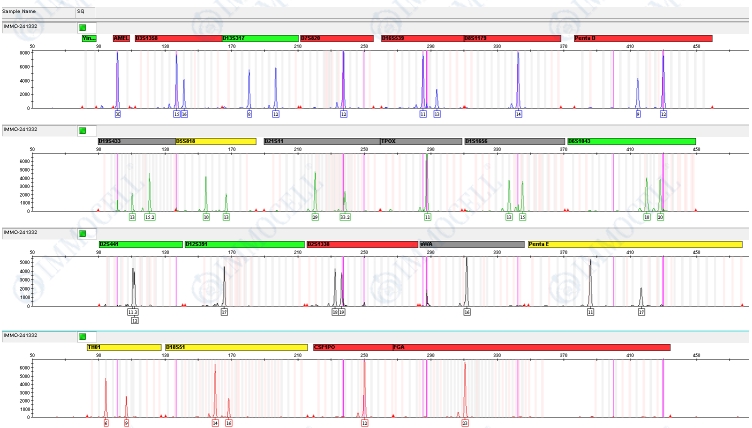The image size is (752, 428).
Task: Select the TH01 marker bar
Action: (124, 347)
